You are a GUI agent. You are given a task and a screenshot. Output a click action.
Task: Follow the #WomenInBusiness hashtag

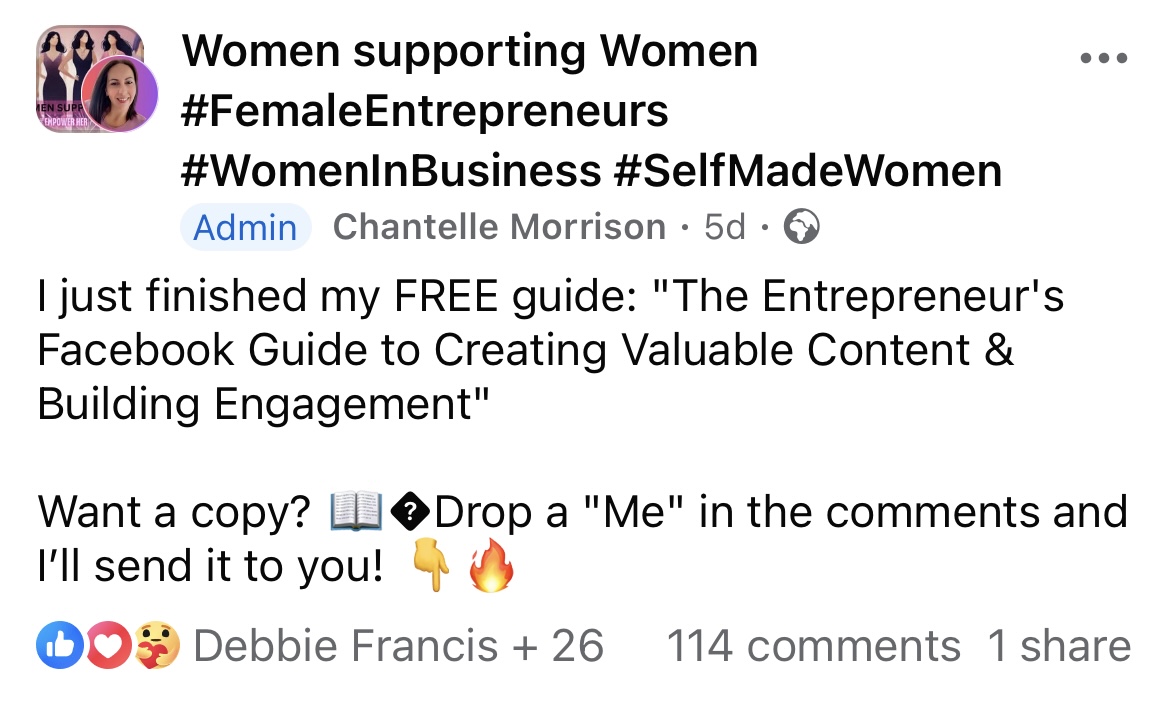[391, 171]
